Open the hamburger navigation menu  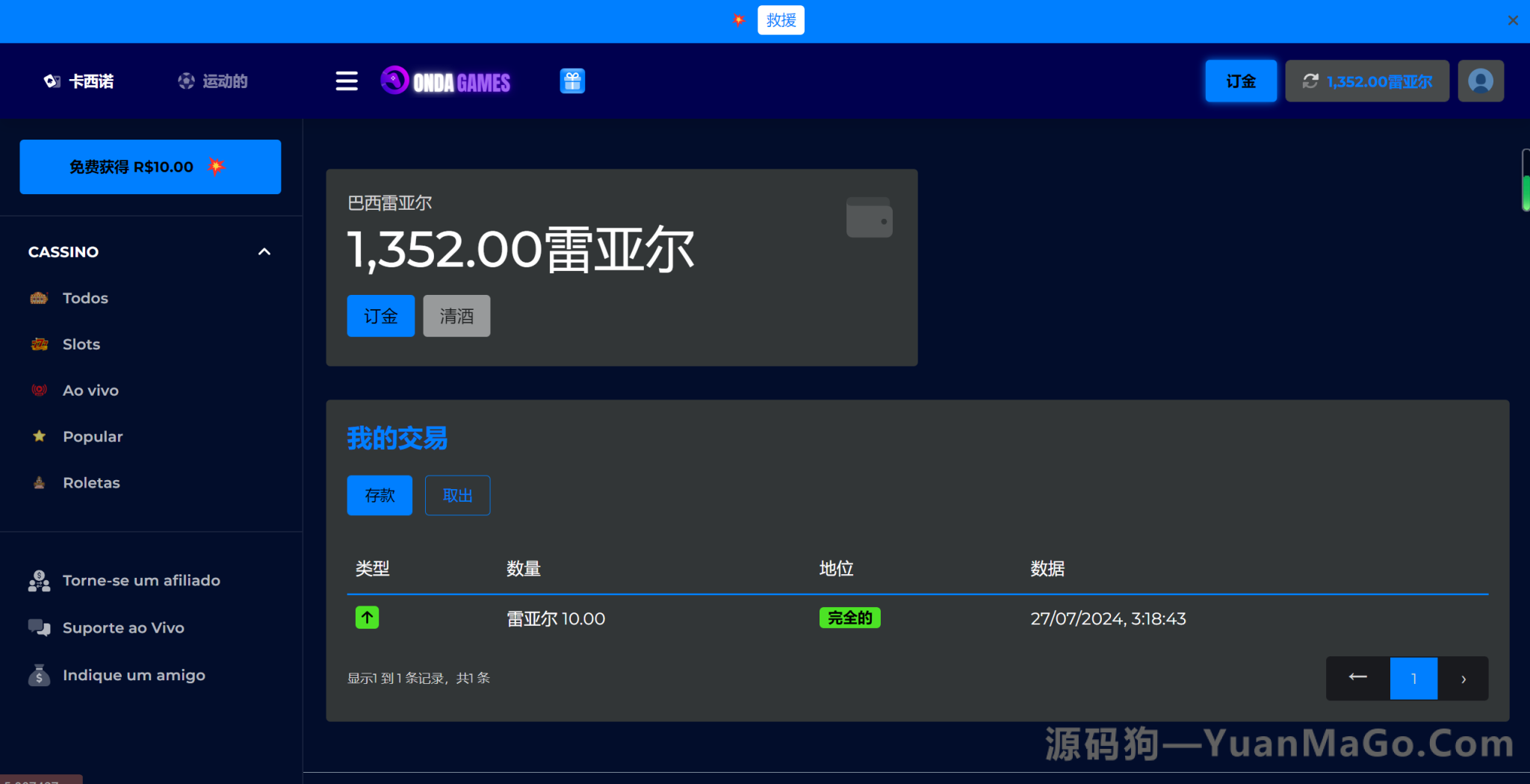[x=346, y=81]
